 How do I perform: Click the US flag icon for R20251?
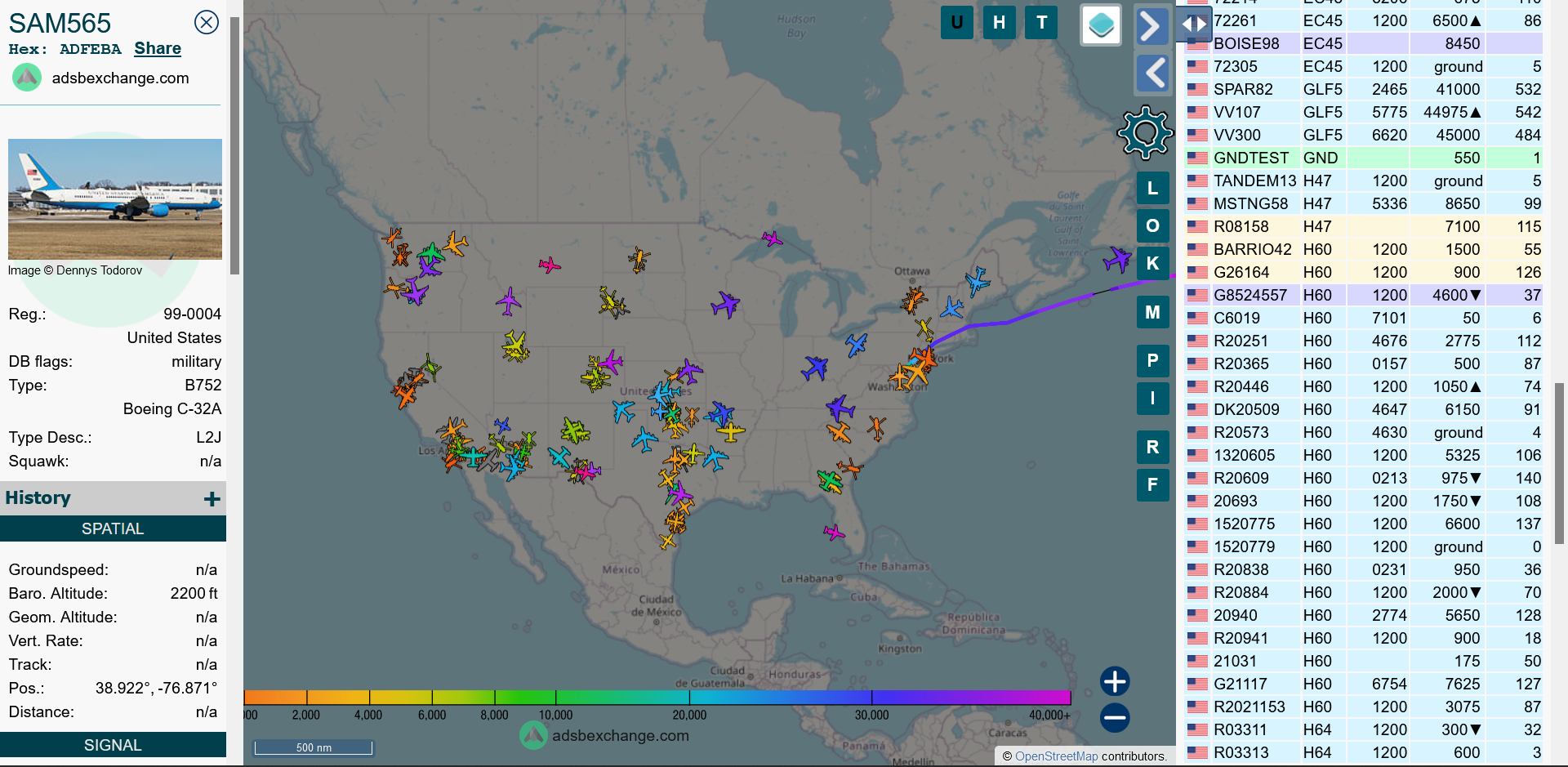(1197, 341)
